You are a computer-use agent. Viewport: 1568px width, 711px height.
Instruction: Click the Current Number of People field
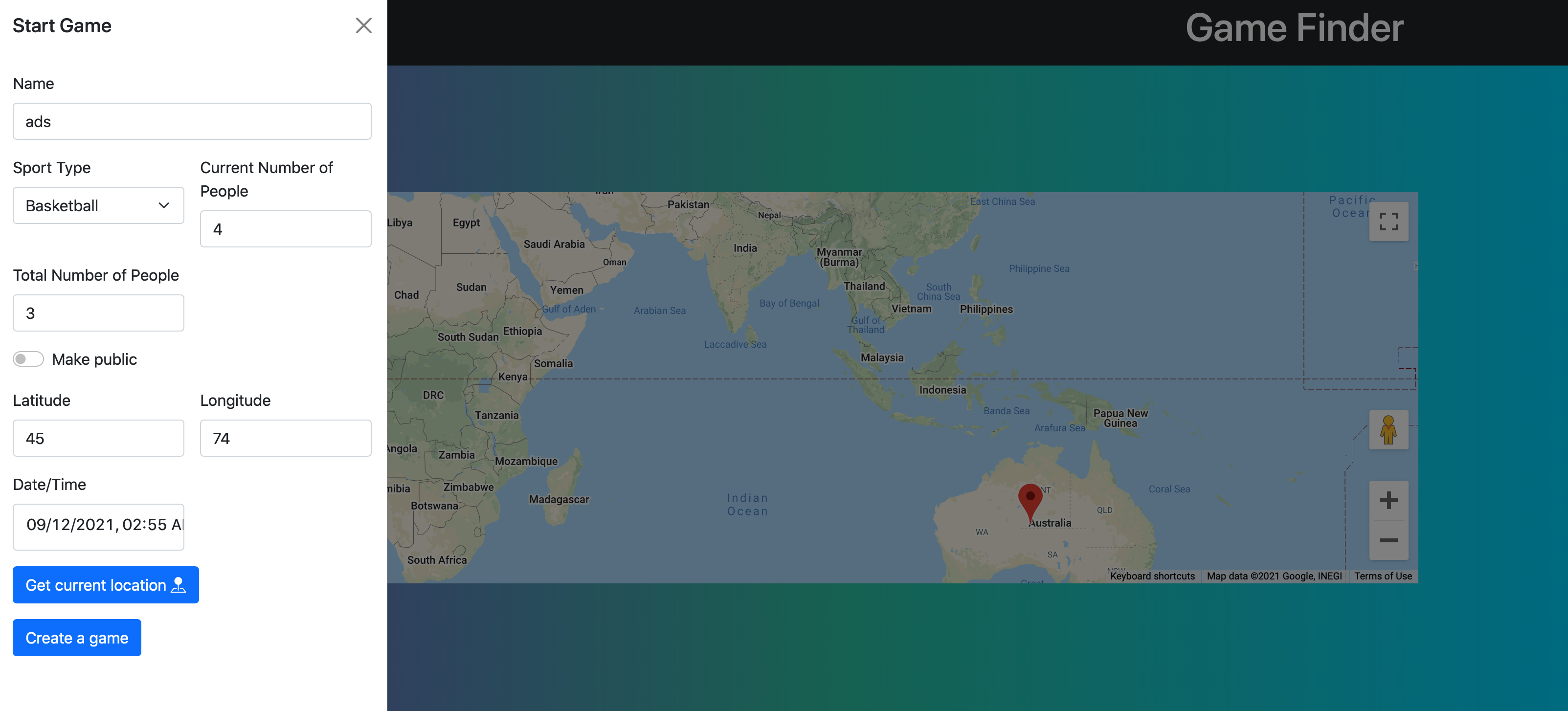point(286,229)
